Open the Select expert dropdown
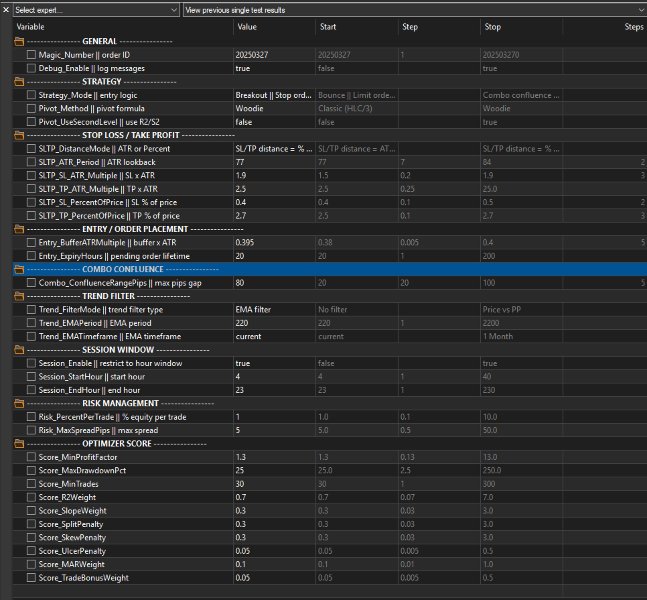 (x=96, y=10)
